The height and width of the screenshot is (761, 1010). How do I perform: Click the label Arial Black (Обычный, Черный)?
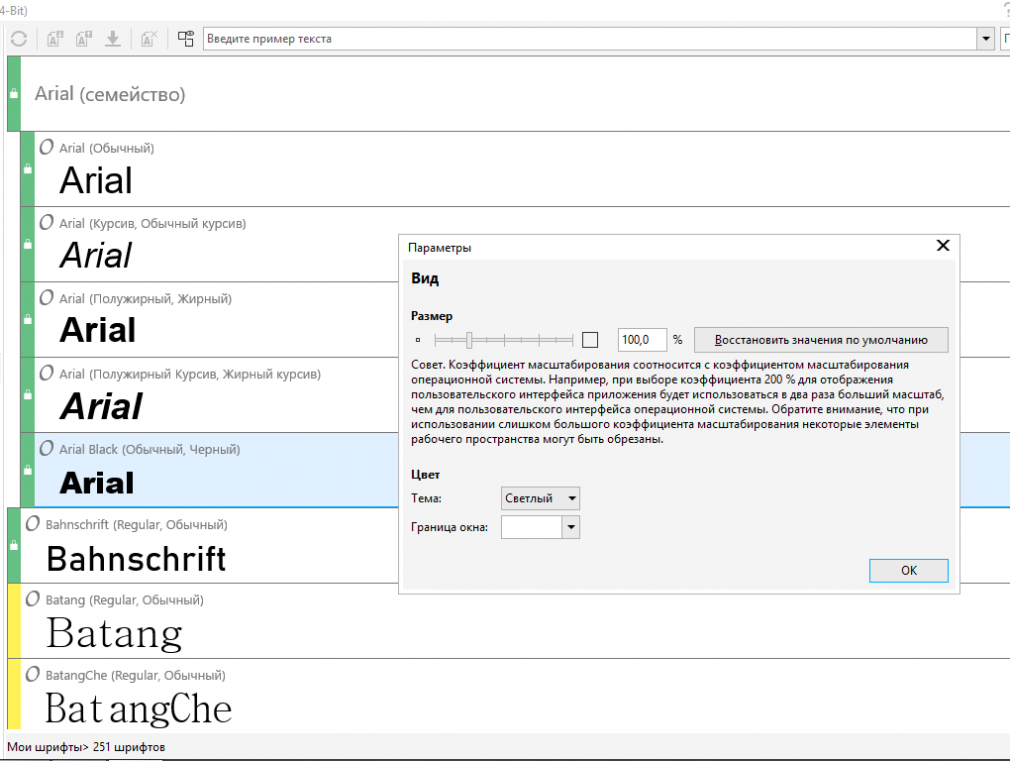pos(149,449)
